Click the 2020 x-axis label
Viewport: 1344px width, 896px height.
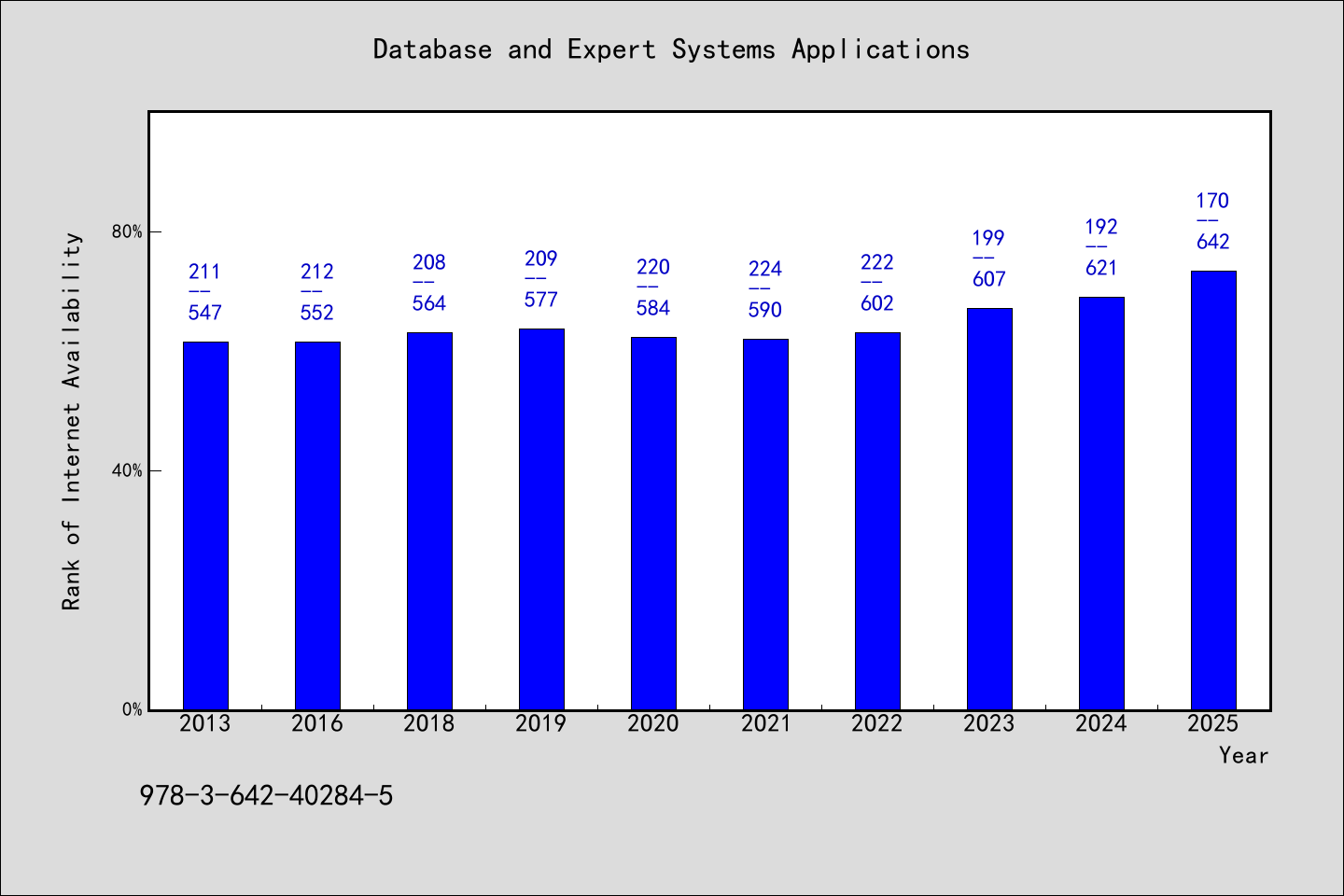point(653,723)
